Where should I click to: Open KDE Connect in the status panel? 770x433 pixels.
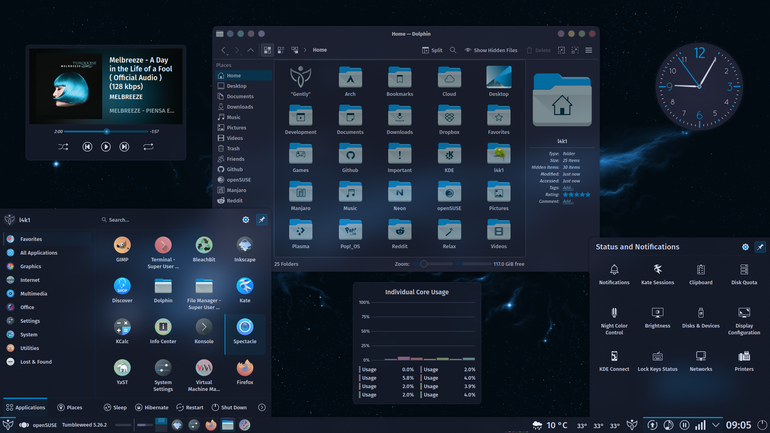point(614,361)
